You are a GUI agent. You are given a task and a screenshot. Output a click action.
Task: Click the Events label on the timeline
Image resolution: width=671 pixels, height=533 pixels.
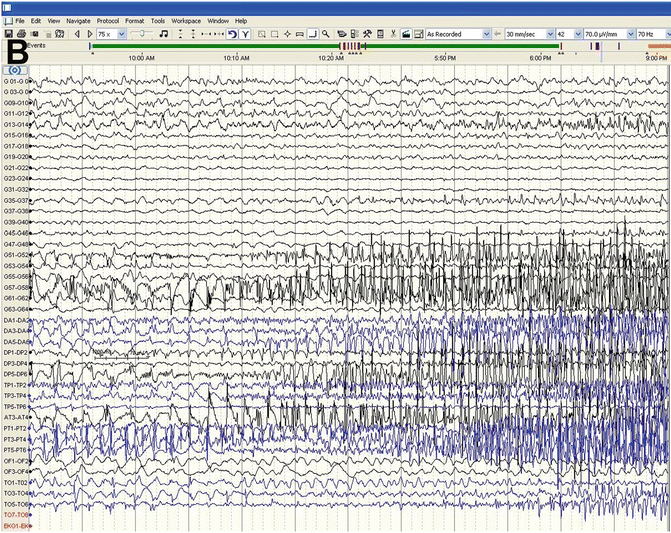coord(38,46)
